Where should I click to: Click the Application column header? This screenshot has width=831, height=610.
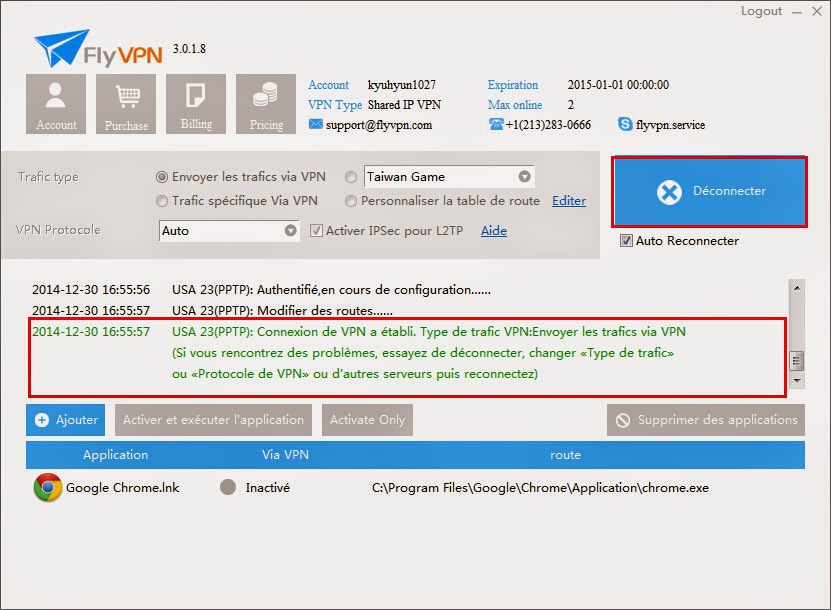click(x=116, y=455)
